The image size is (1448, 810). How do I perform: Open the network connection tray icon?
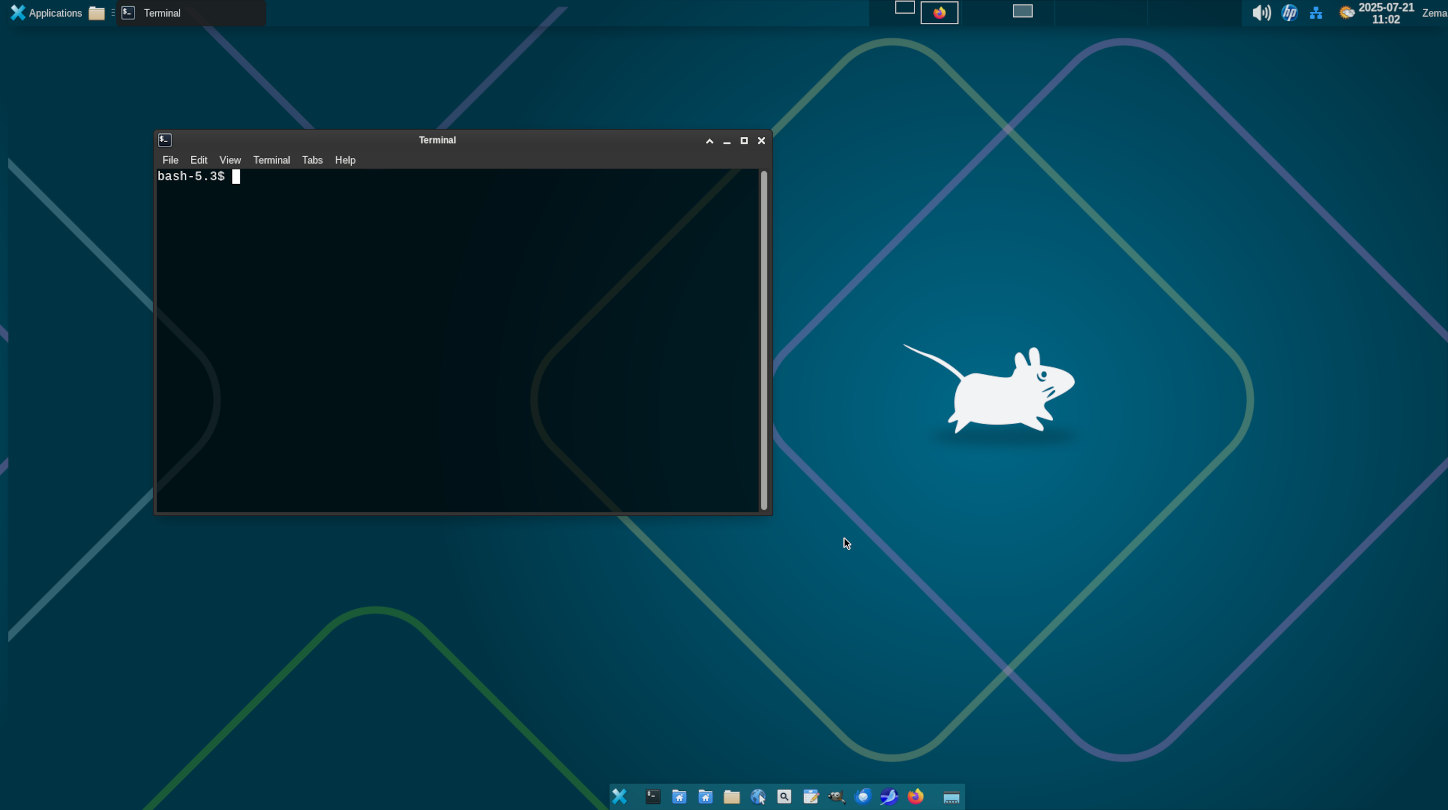(x=1316, y=13)
